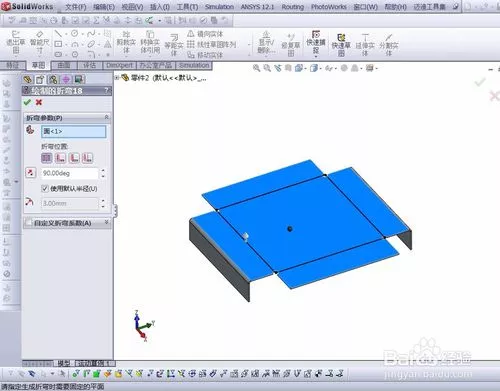Screen dimensions: 500x391
Task: Click 转换实体引用 convert entities tool
Action: point(150,42)
